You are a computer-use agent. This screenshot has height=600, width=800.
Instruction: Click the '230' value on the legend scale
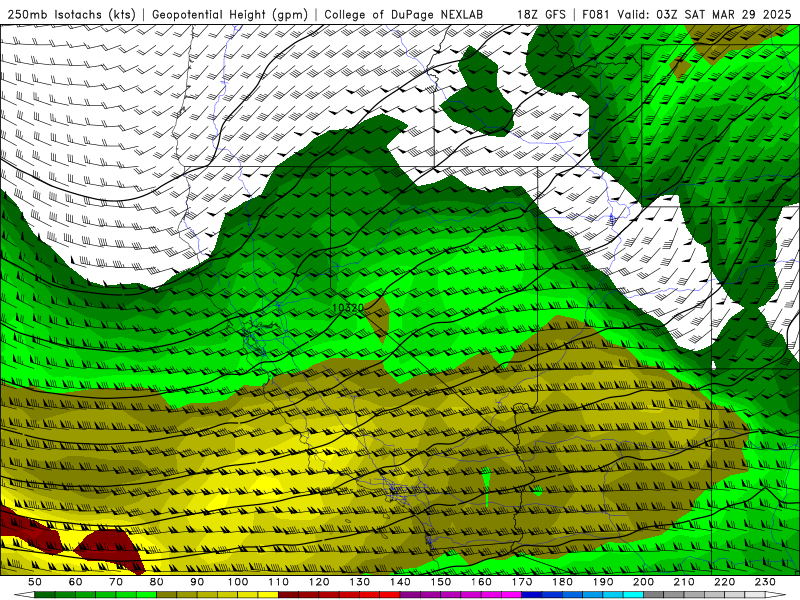(765, 582)
